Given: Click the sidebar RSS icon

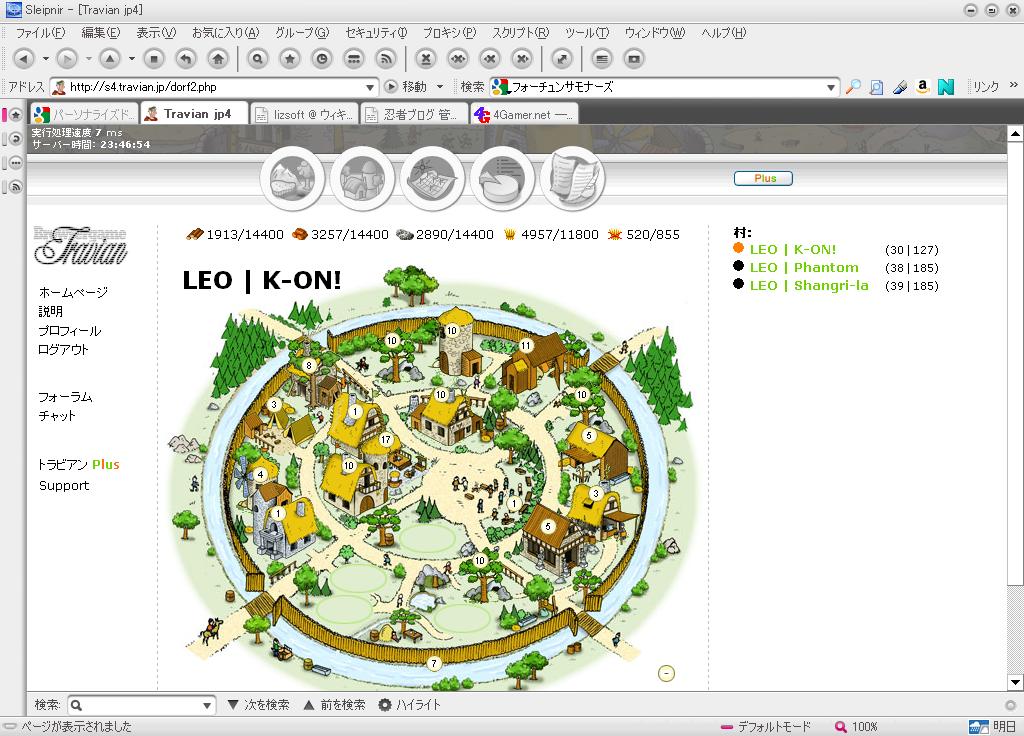Looking at the screenshot, I should coord(16,187).
